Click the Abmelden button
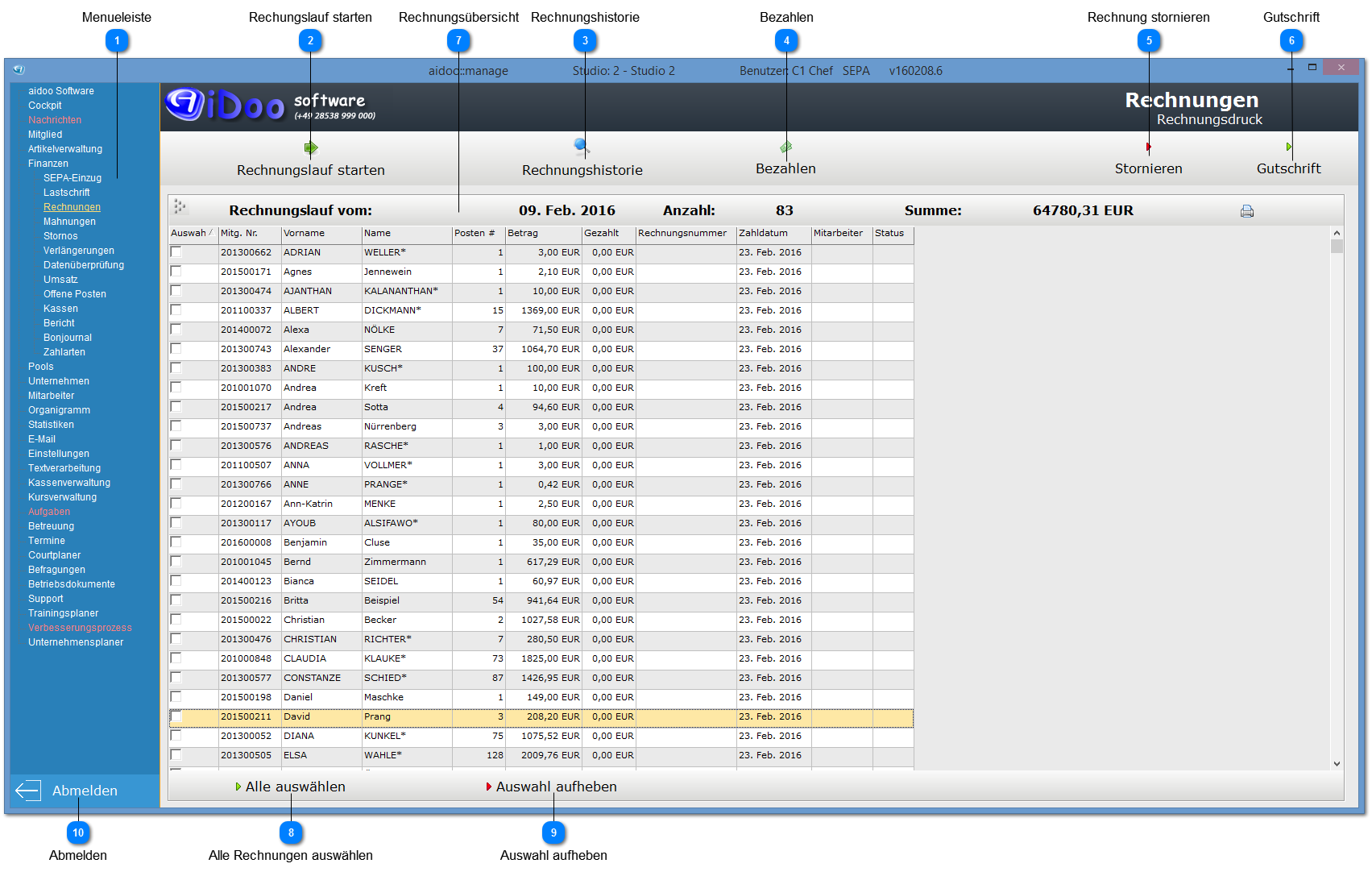 pyautogui.click(x=85, y=791)
